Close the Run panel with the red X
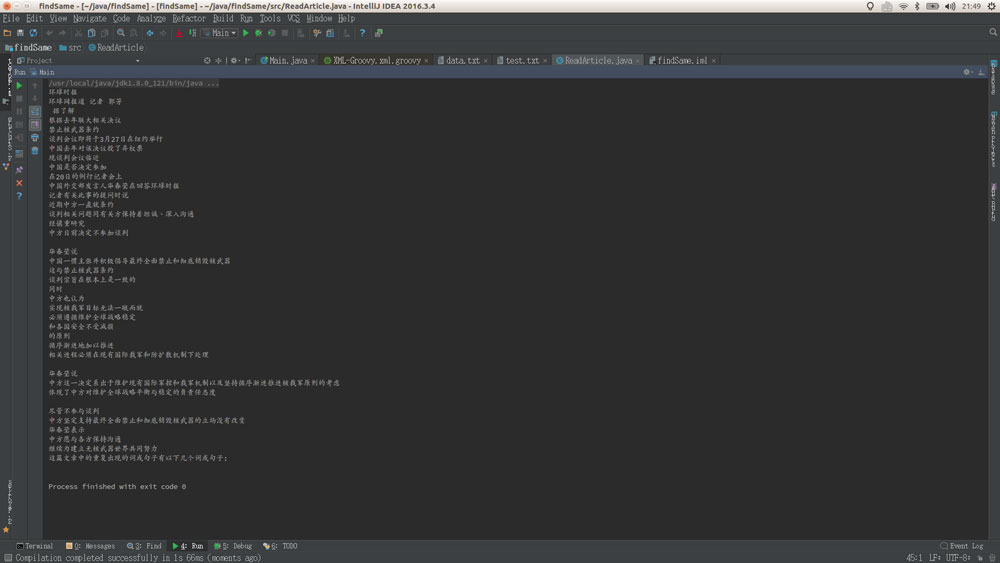1000x563 pixels. tap(19, 183)
